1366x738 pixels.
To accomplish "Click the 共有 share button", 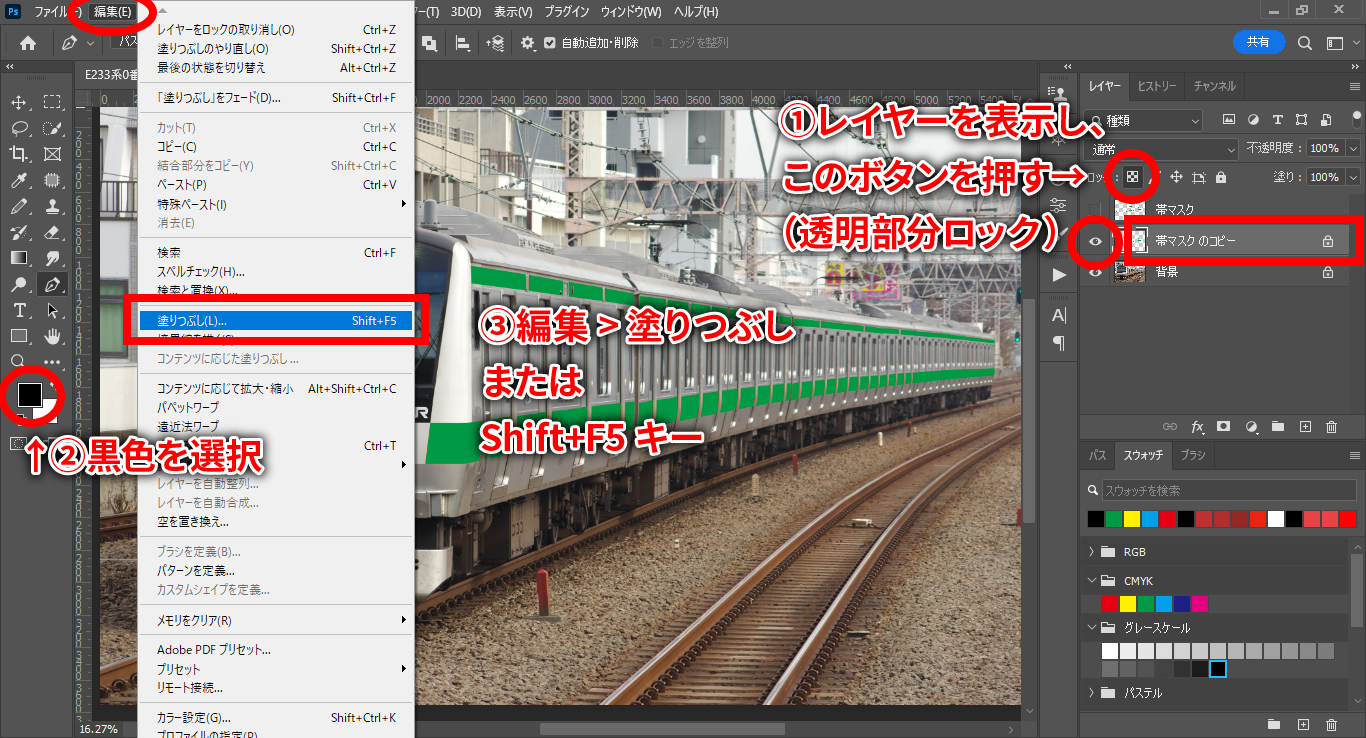I will pos(1258,42).
